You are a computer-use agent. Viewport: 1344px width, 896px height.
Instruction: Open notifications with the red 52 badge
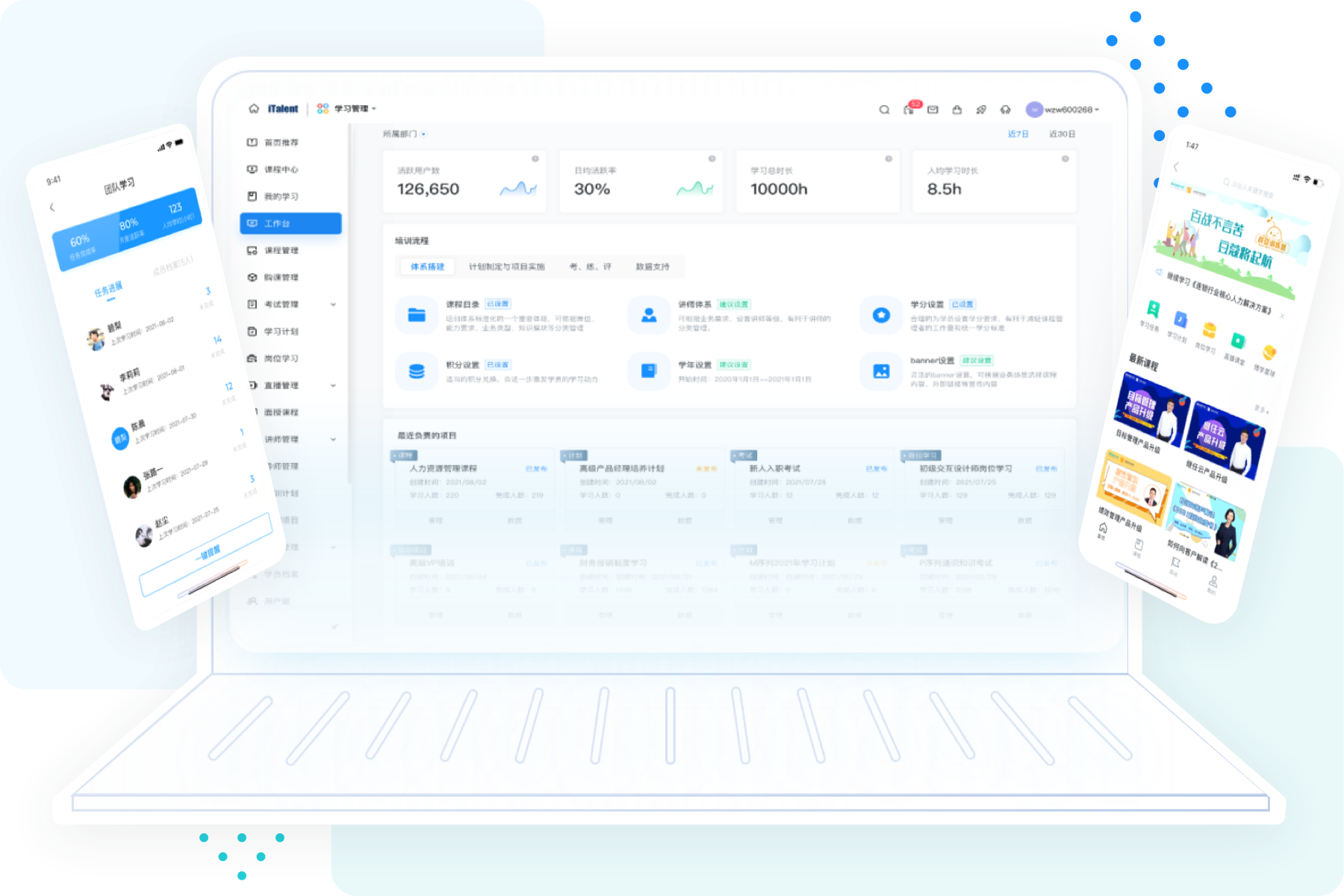pos(909,109)
